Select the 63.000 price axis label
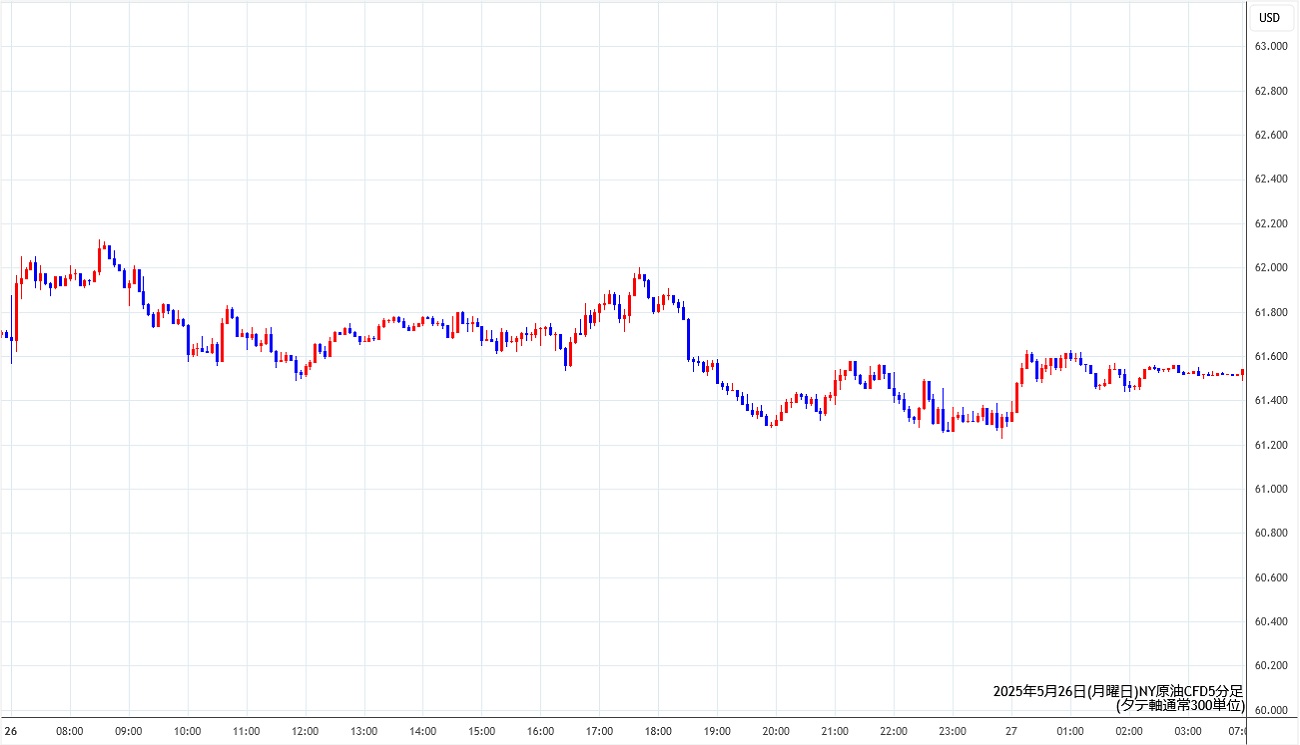The image size is (1300, 745). click(1271, 47)
